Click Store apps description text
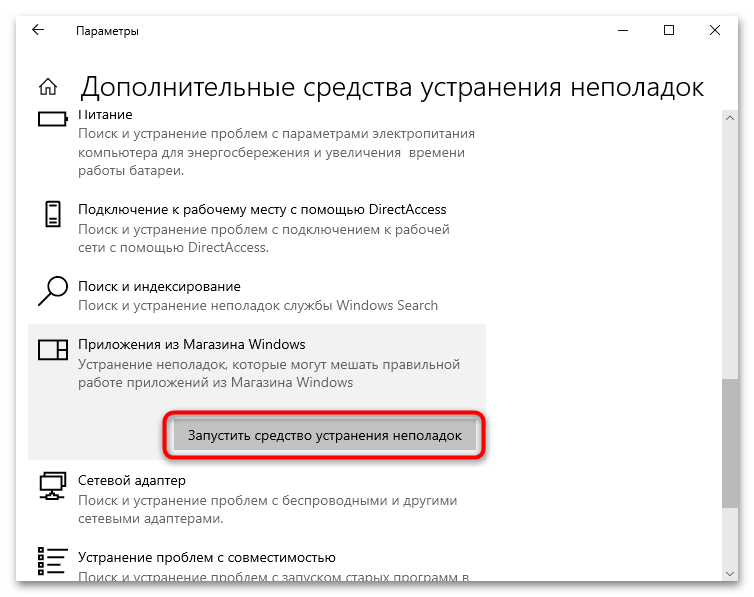 269,373
